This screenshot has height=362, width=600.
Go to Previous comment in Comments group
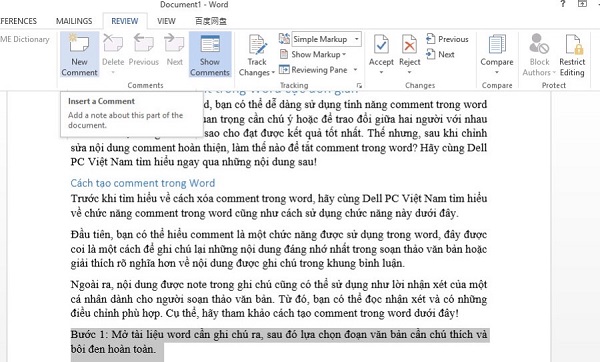point(143,50)
